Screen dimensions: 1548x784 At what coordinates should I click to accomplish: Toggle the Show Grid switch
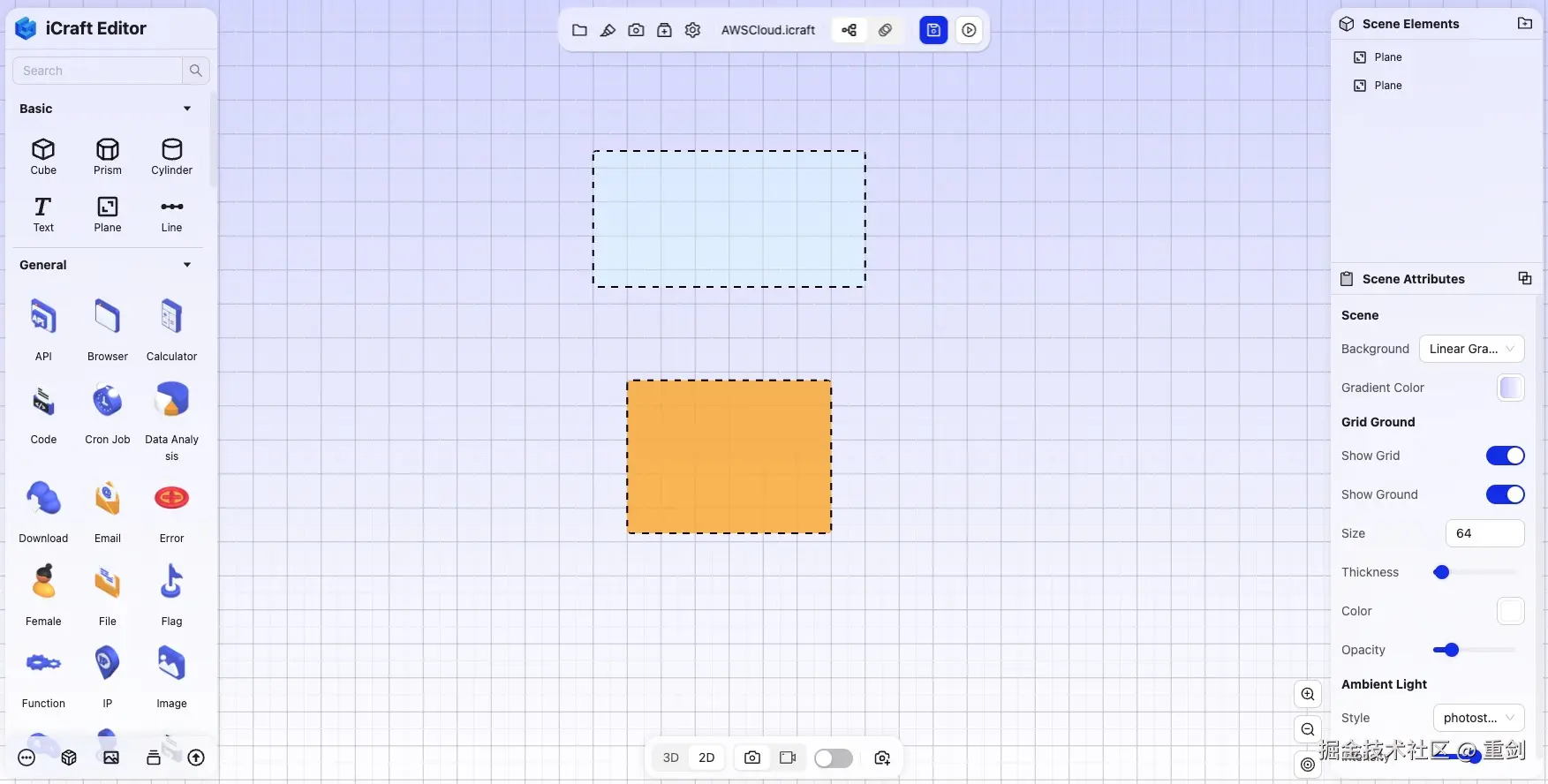[1505, 456]
